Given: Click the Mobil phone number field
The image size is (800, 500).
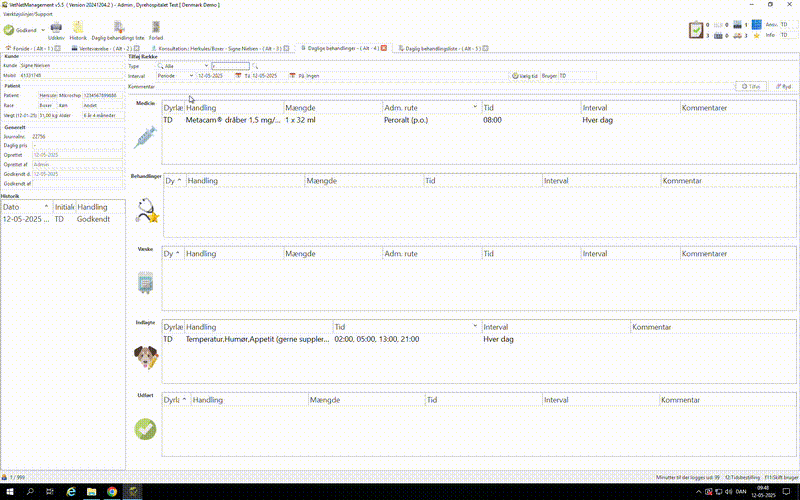Looking at the screenshot, I should click(x=71, y=75).
